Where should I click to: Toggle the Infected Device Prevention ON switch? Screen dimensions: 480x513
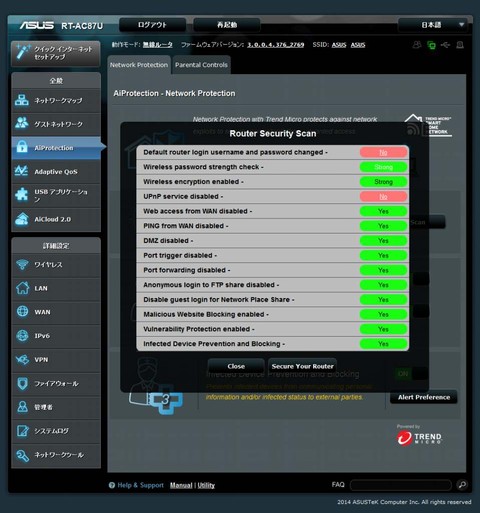coord(411,374)
